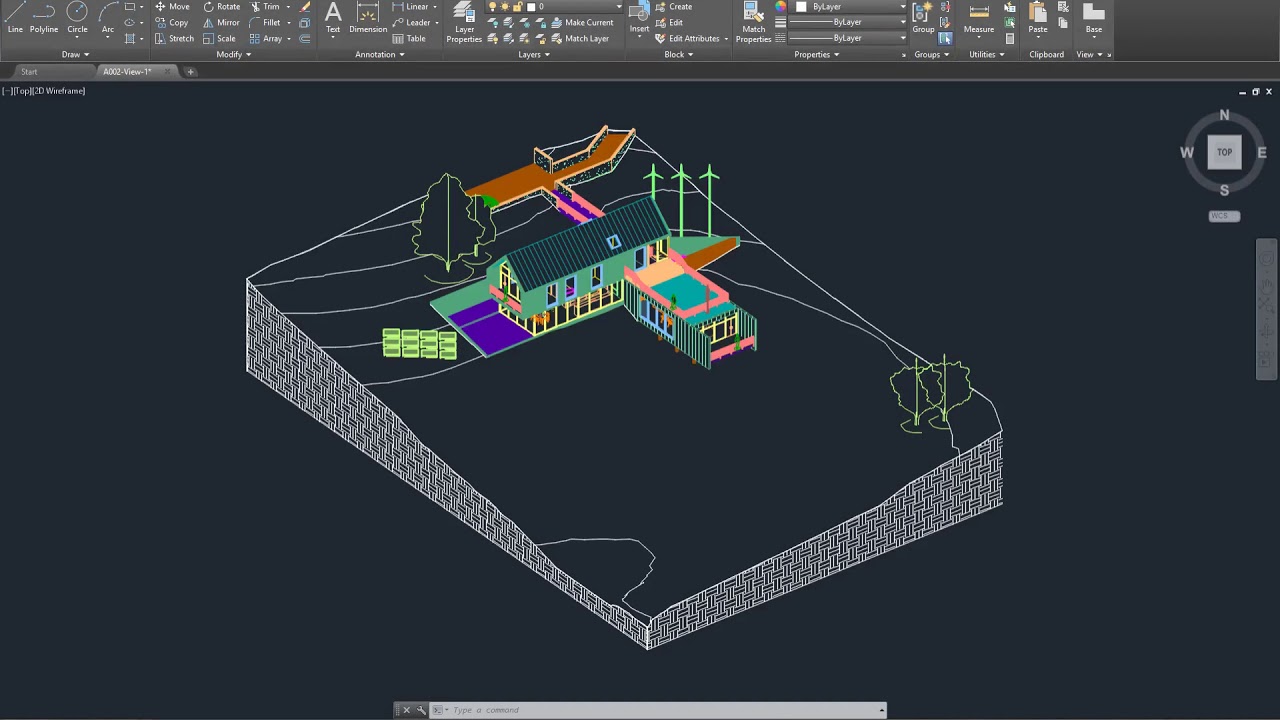Toggle group selection on/off
The image size is (1280, 720).
click(x=945, y=38)
